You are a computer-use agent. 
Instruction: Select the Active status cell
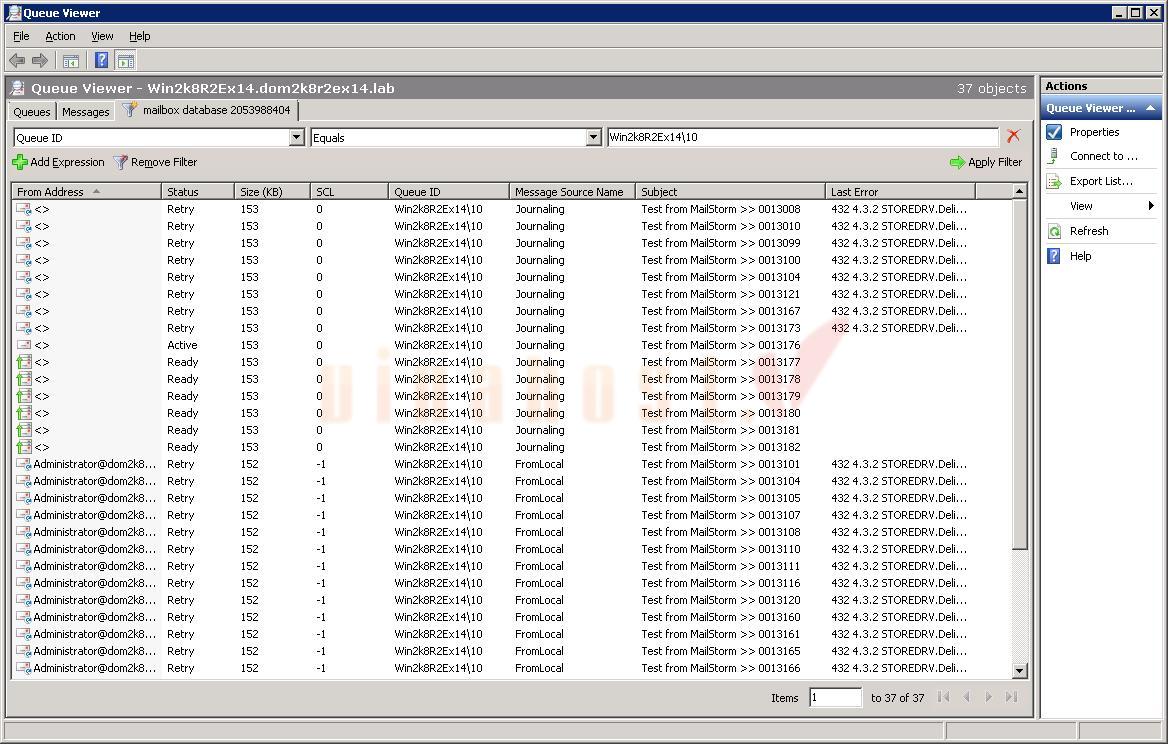(x=182, y=345)
